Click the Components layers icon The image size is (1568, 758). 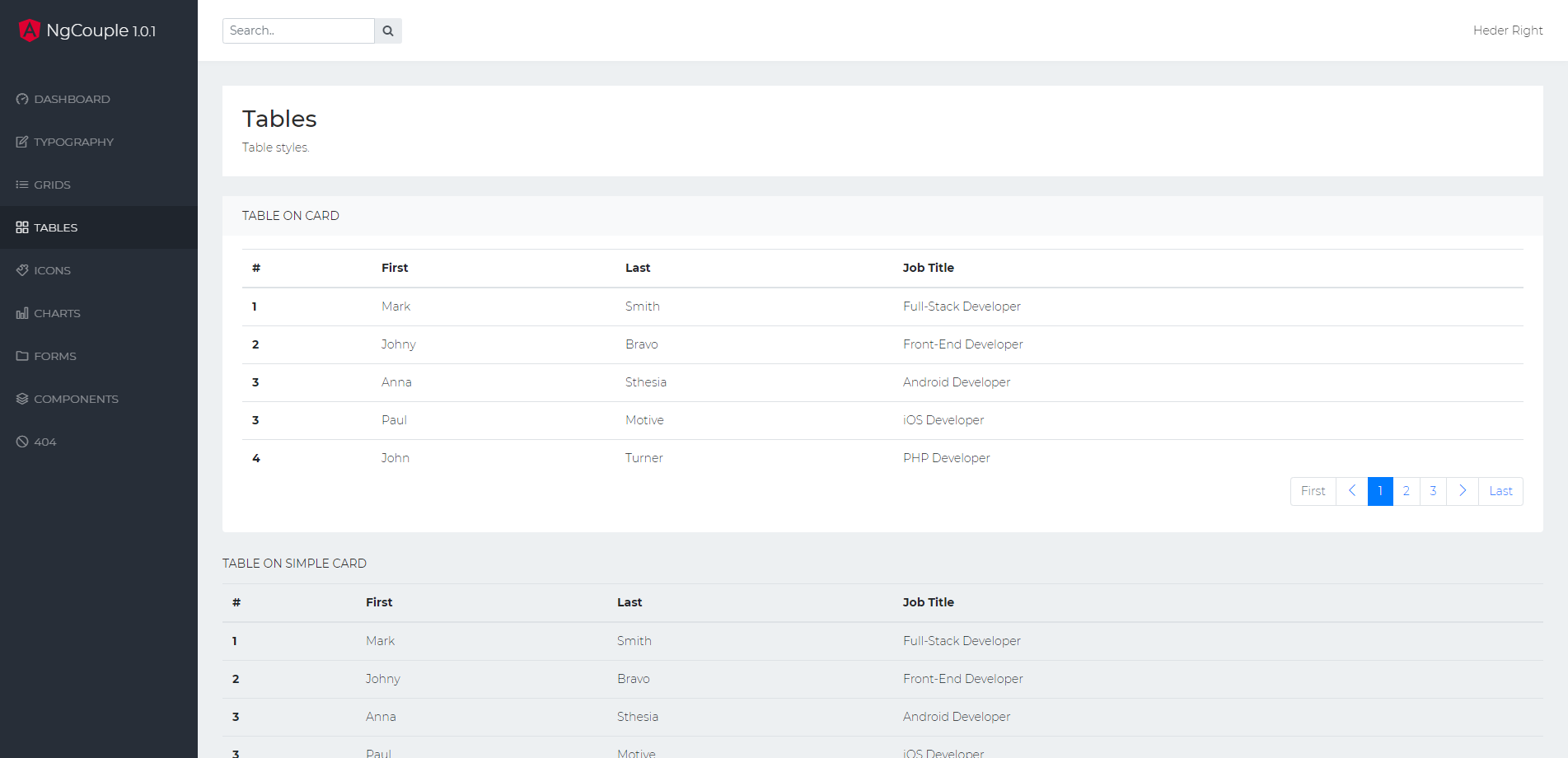22,399
